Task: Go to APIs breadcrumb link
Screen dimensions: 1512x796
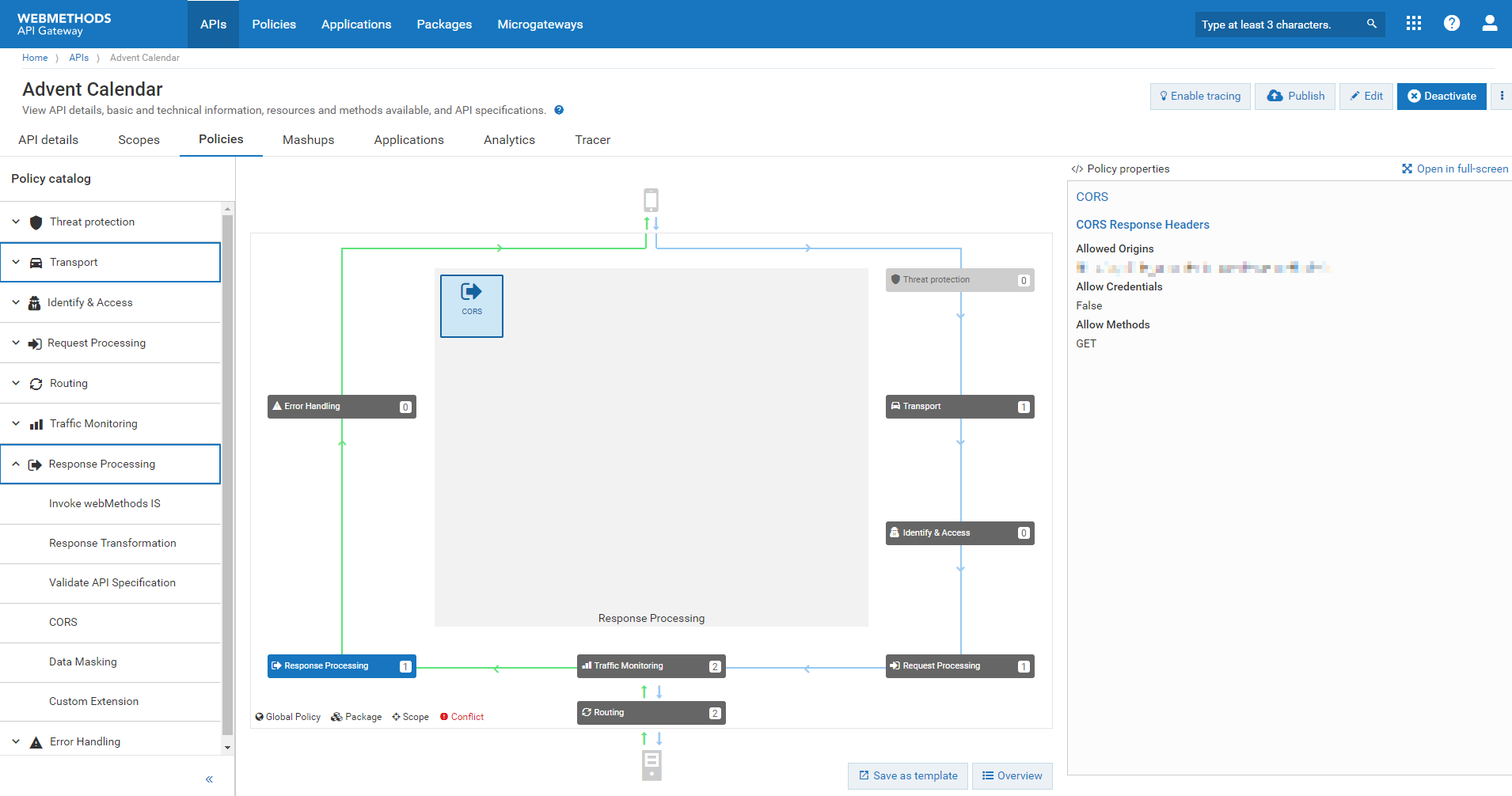Action: [78, 58]
